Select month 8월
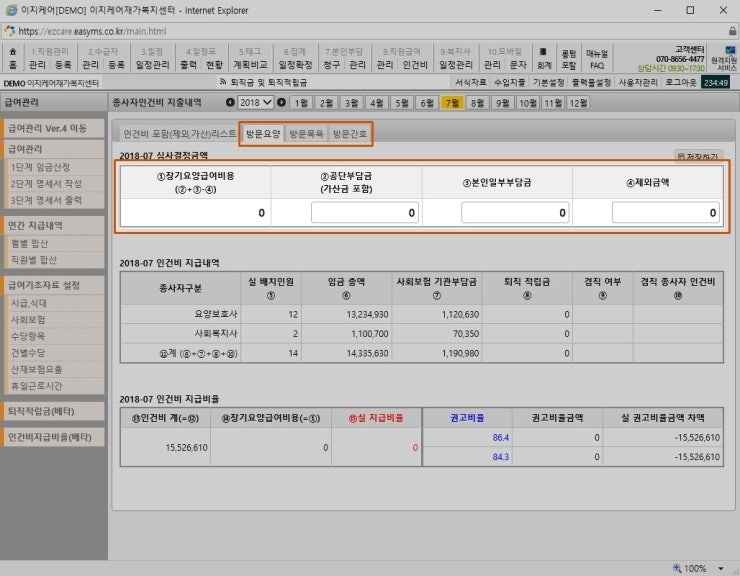The width and height of the screenshot is (740, 576). tap(477, 102)
